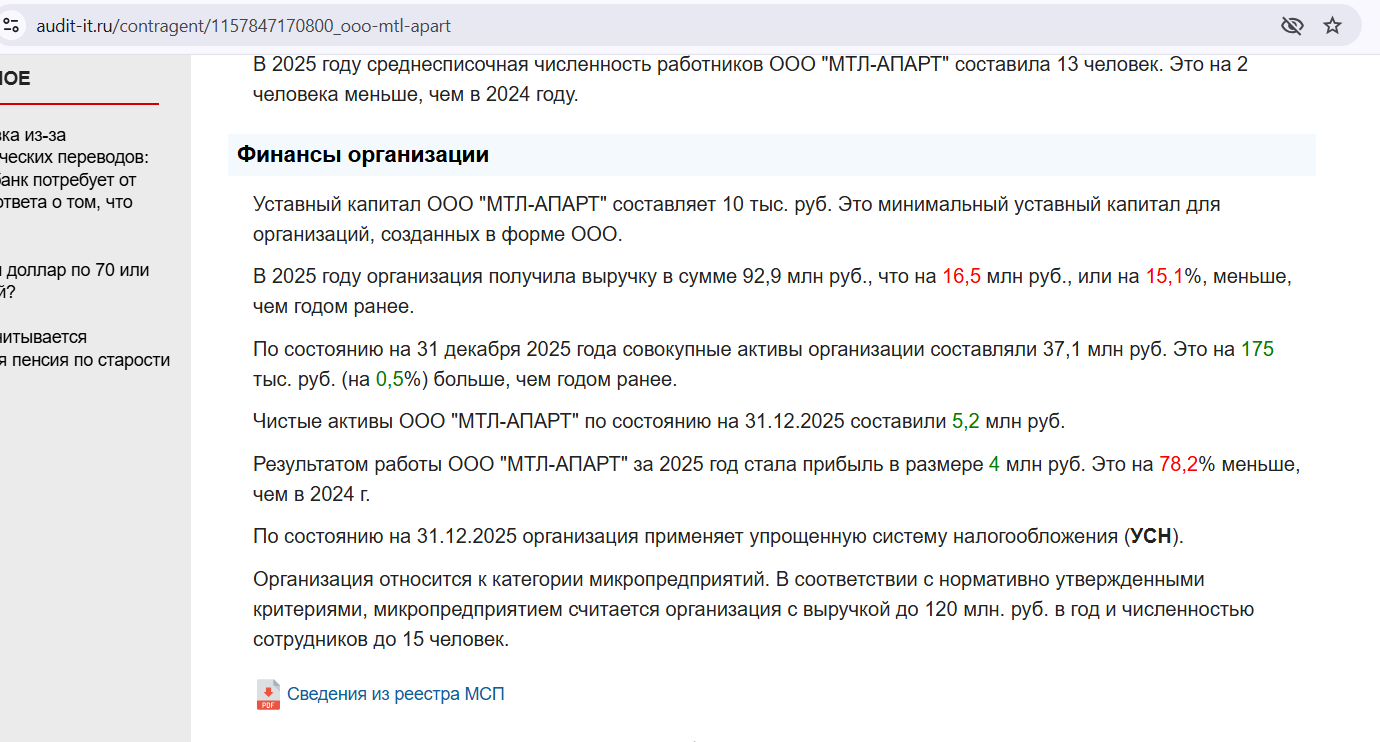This screenshot has width=1380, height=742.
Task: Select the green percentage 0,5
Action: 390,380
